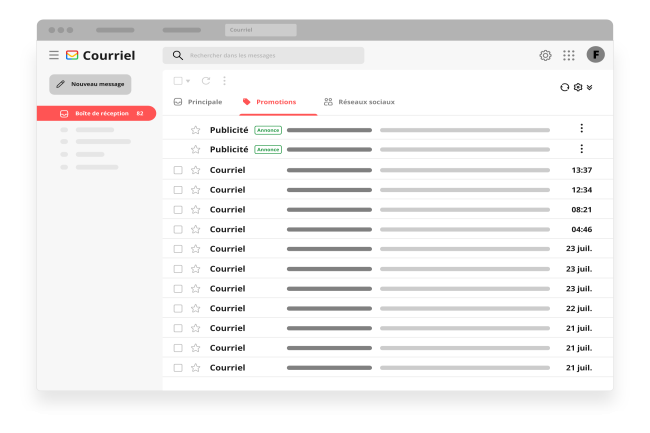Click the refresh arrow in toolbar
Screen dimensions: 650x433
tap(206, 81)
